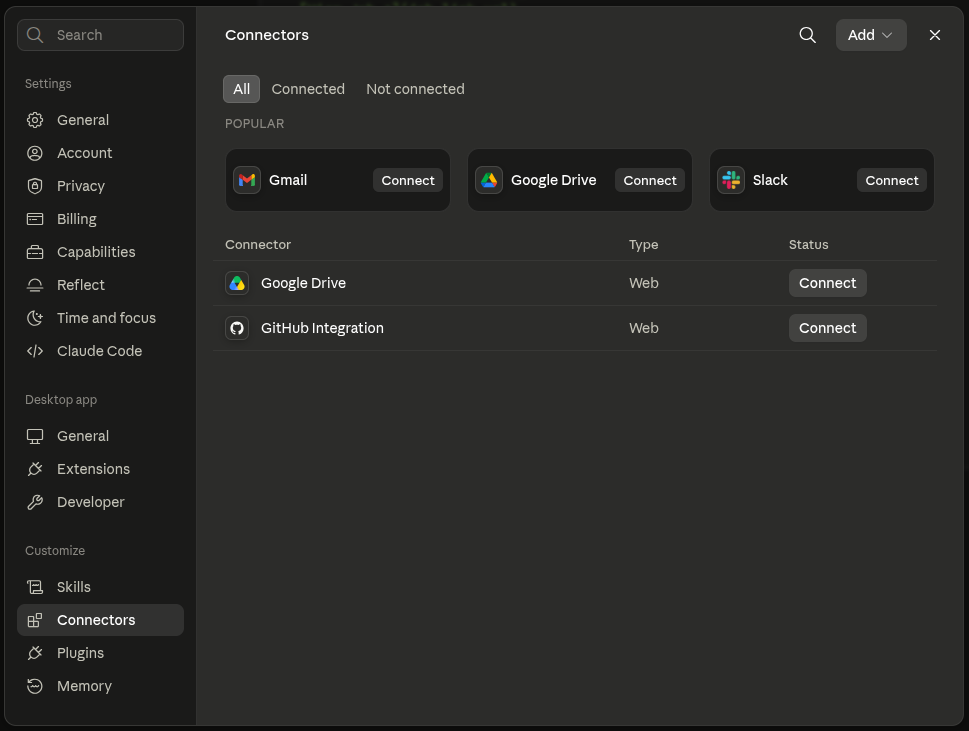Connect Google Drive from the Popular card

tap(650, 180)
